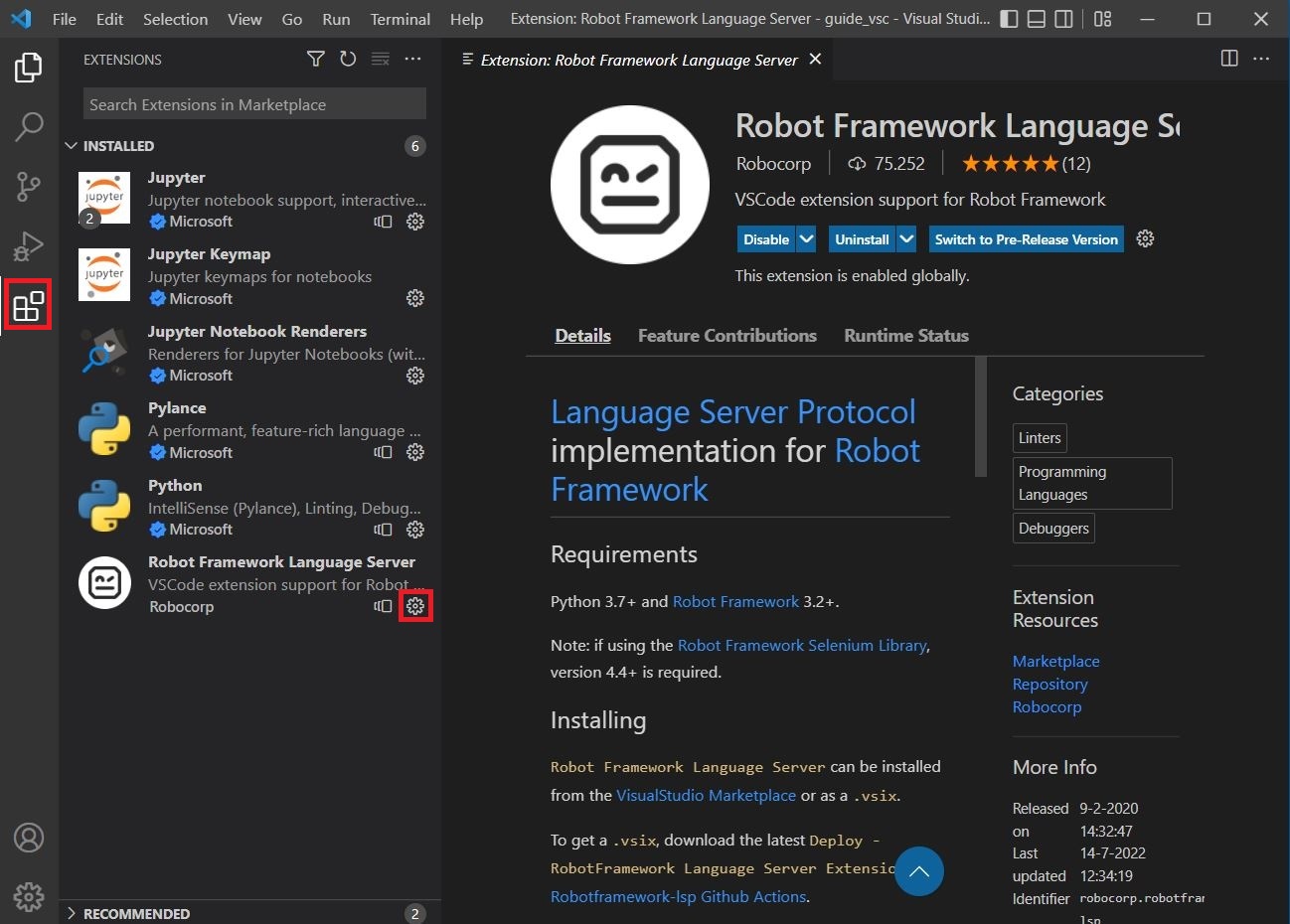The width and height of the screenshot is (1290, 924).
Task: Open editor more actions ellipsis
Action: pos(1261,59)
